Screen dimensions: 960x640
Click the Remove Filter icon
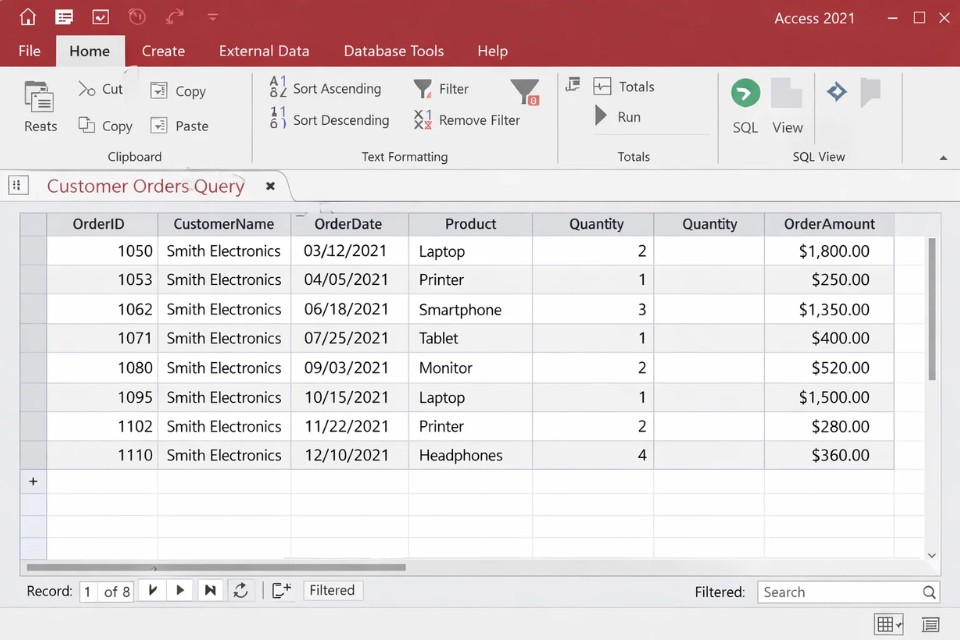coord(423,120)
